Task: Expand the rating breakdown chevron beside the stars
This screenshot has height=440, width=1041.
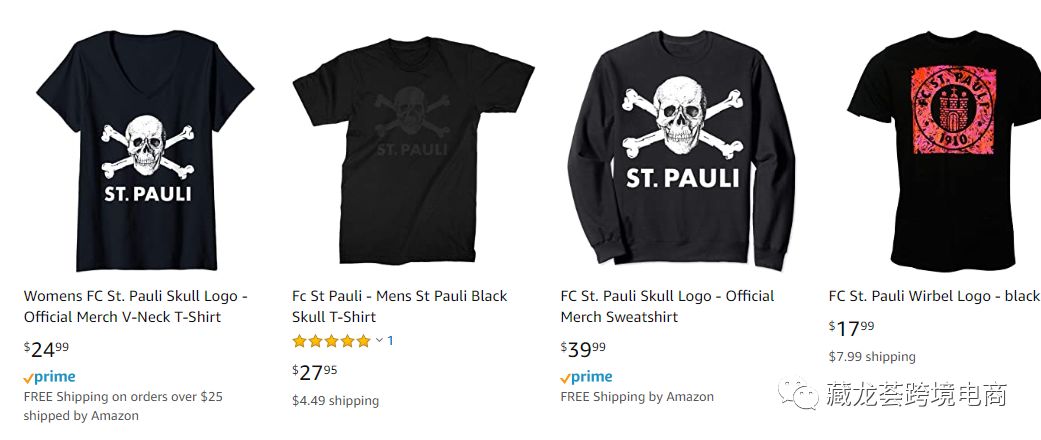Action: pyautogui.click(x=379, y=341)
